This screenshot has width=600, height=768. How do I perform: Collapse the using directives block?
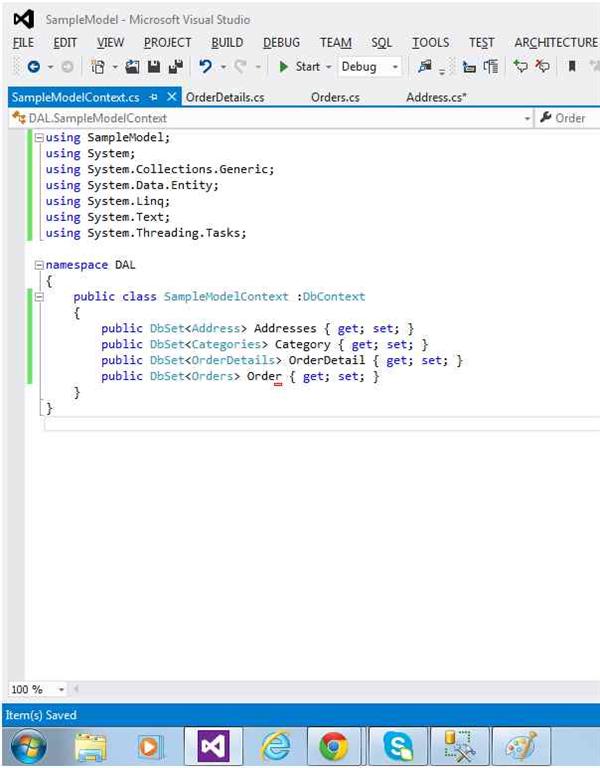coord(39,138)
